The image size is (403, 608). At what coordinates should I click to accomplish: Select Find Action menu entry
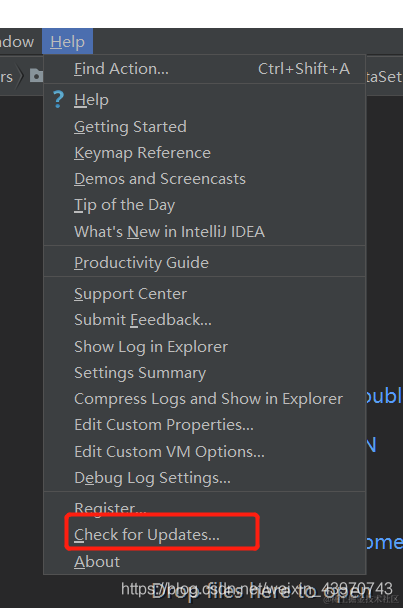point(205,69)
